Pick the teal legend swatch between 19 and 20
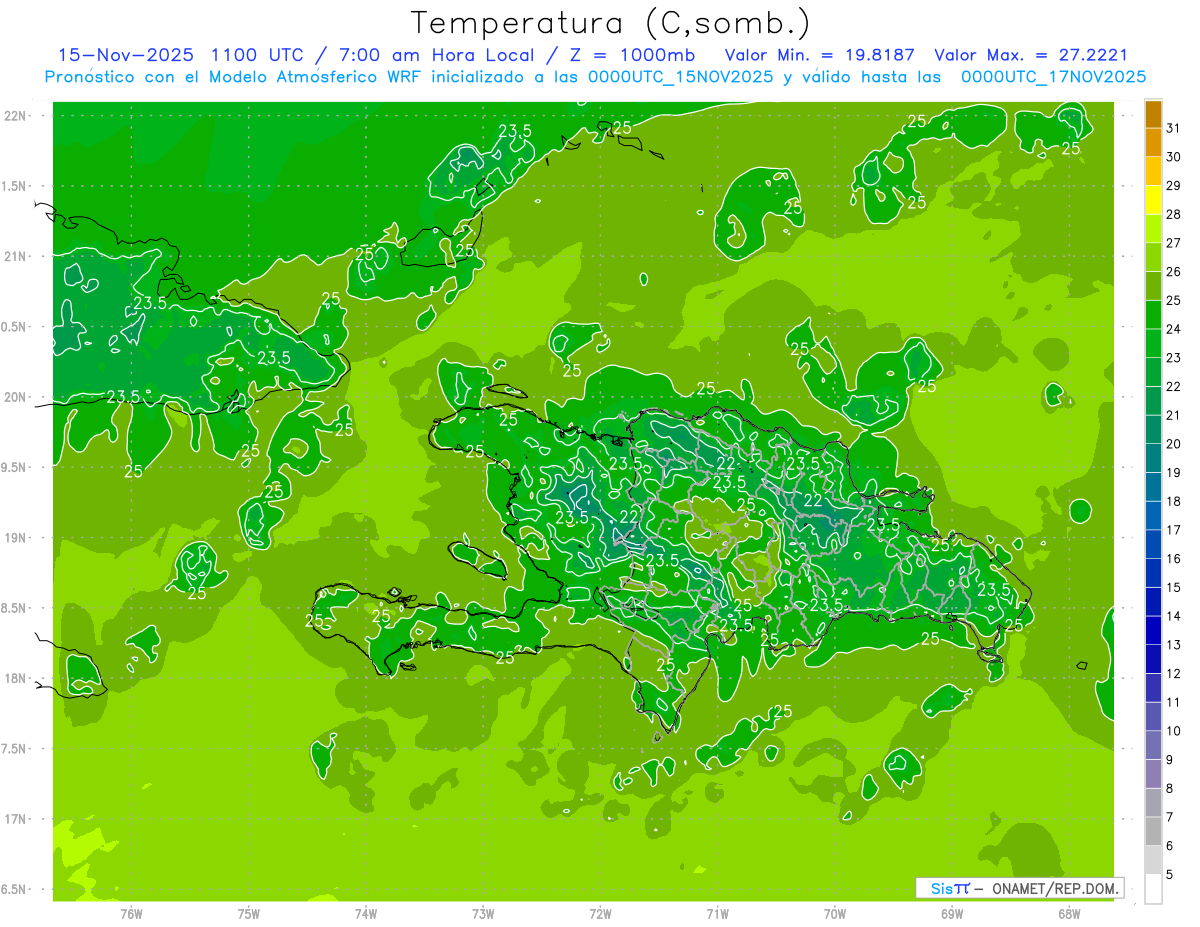Viewport: 1200px width, 927px height. click(1153, 459)
